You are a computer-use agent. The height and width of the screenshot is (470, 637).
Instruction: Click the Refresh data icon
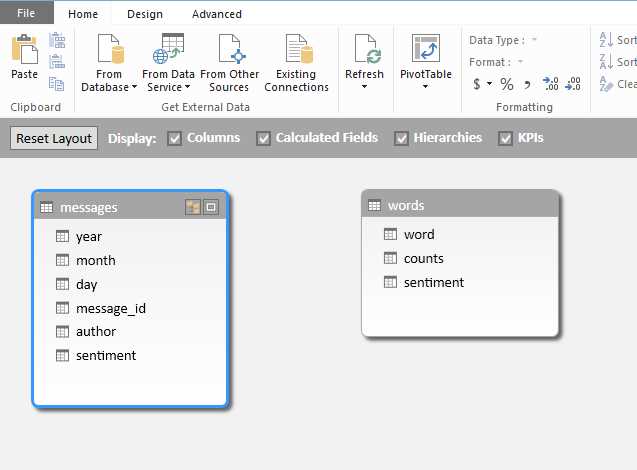click(368, 49)
